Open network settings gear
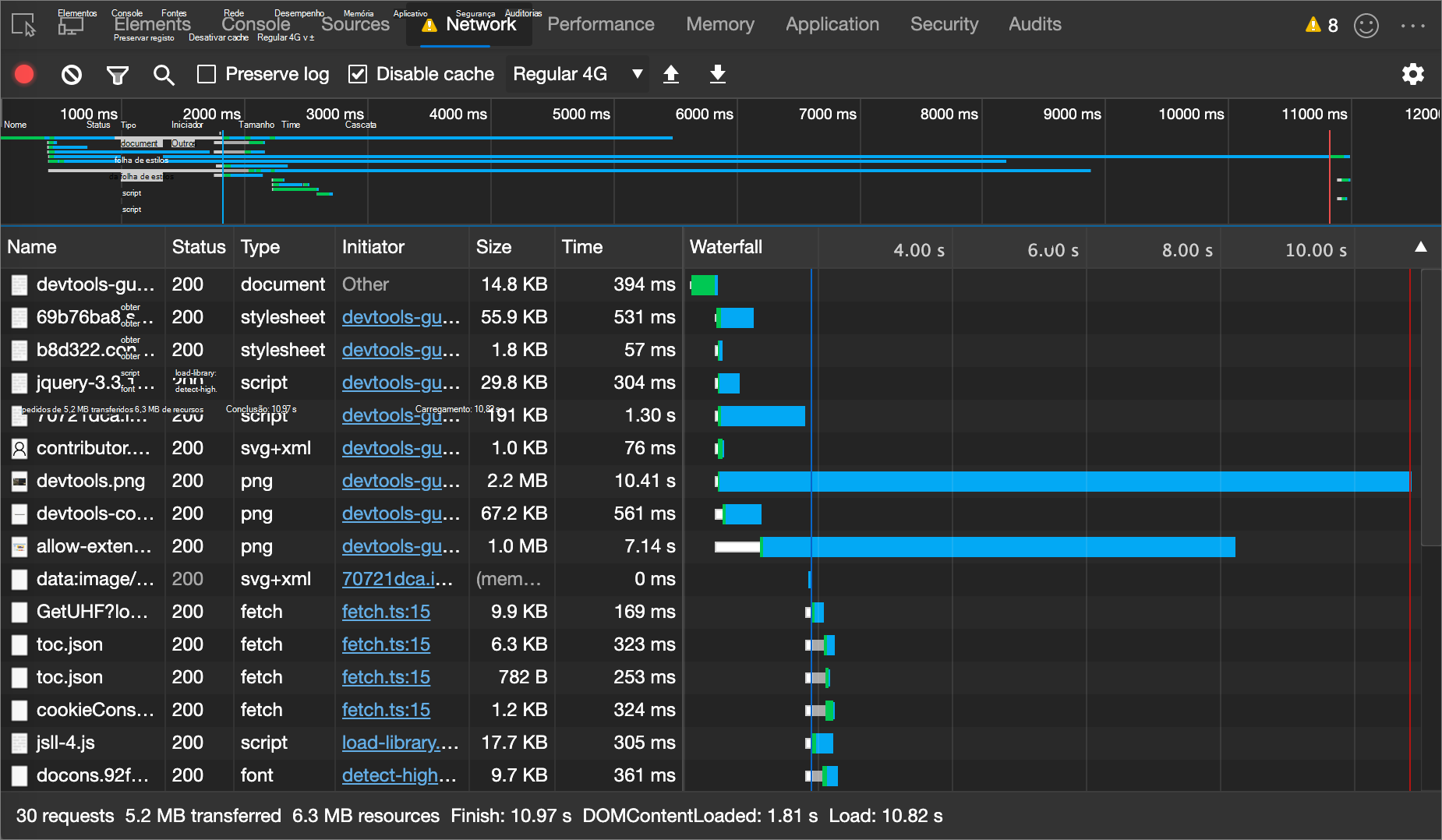 coord(1412,74)
